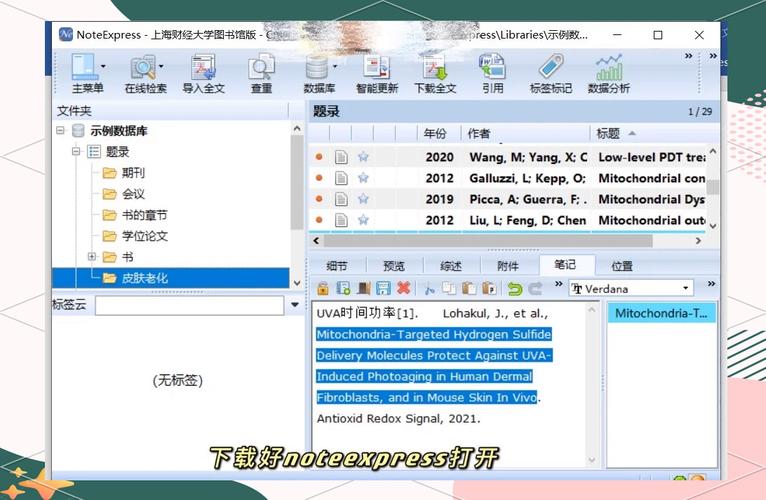Viewport: 766px width, 500px height.
Task: Collapse the 题录 tree node
Action: pyautogui.click(x=76, y=152)
